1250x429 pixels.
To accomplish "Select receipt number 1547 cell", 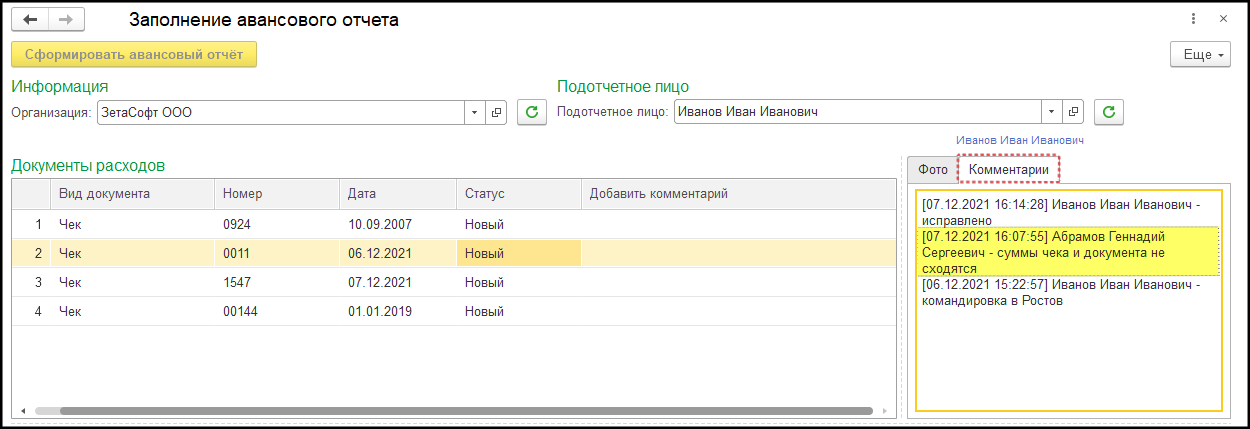I will (278, 283).
